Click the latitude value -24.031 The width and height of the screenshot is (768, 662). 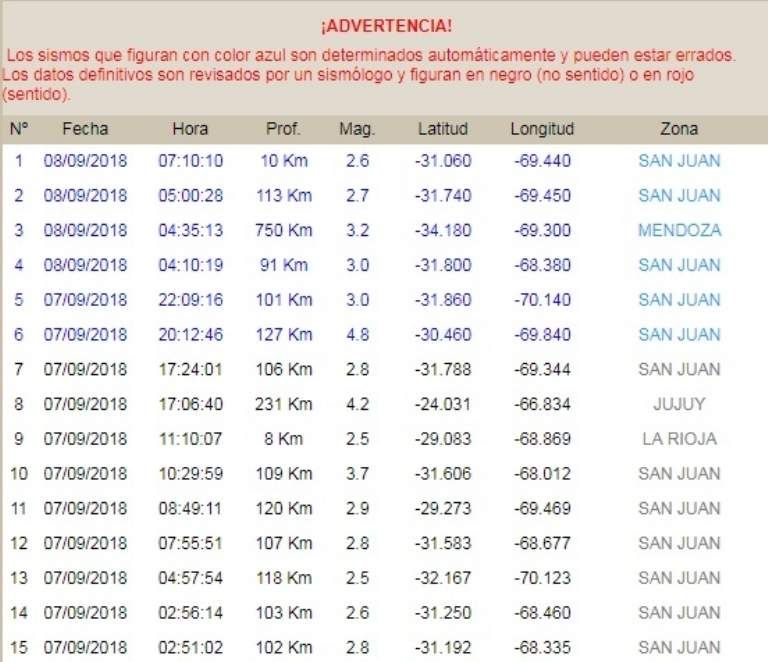point(442,404)
